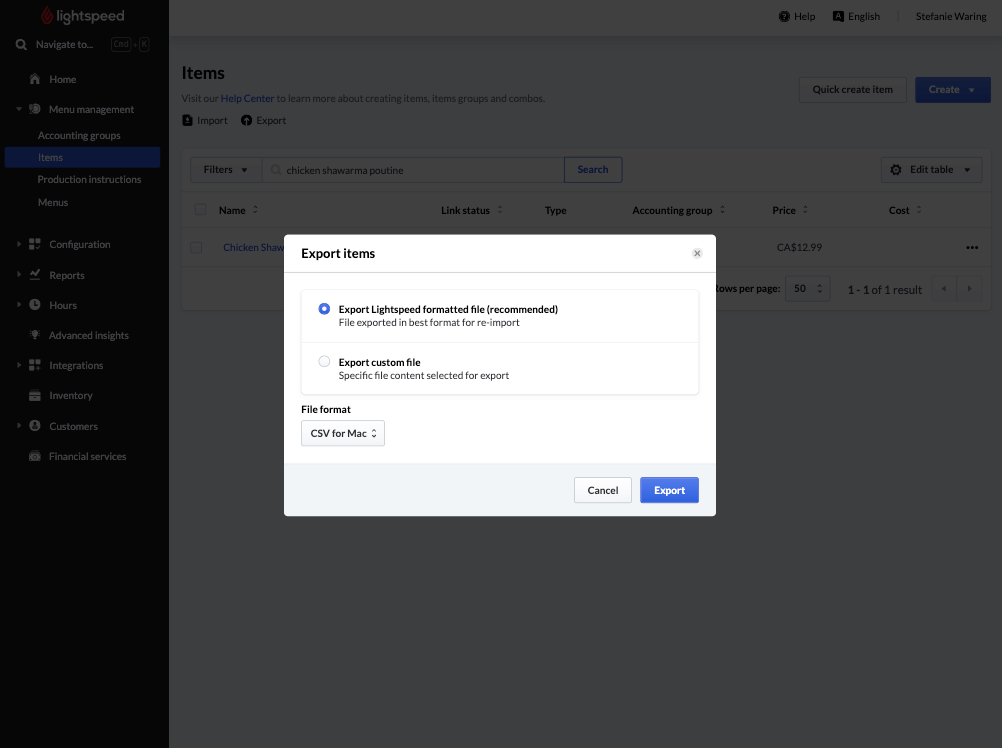
Task: Click the Export upload icon under Items
Action: [247, 120]
